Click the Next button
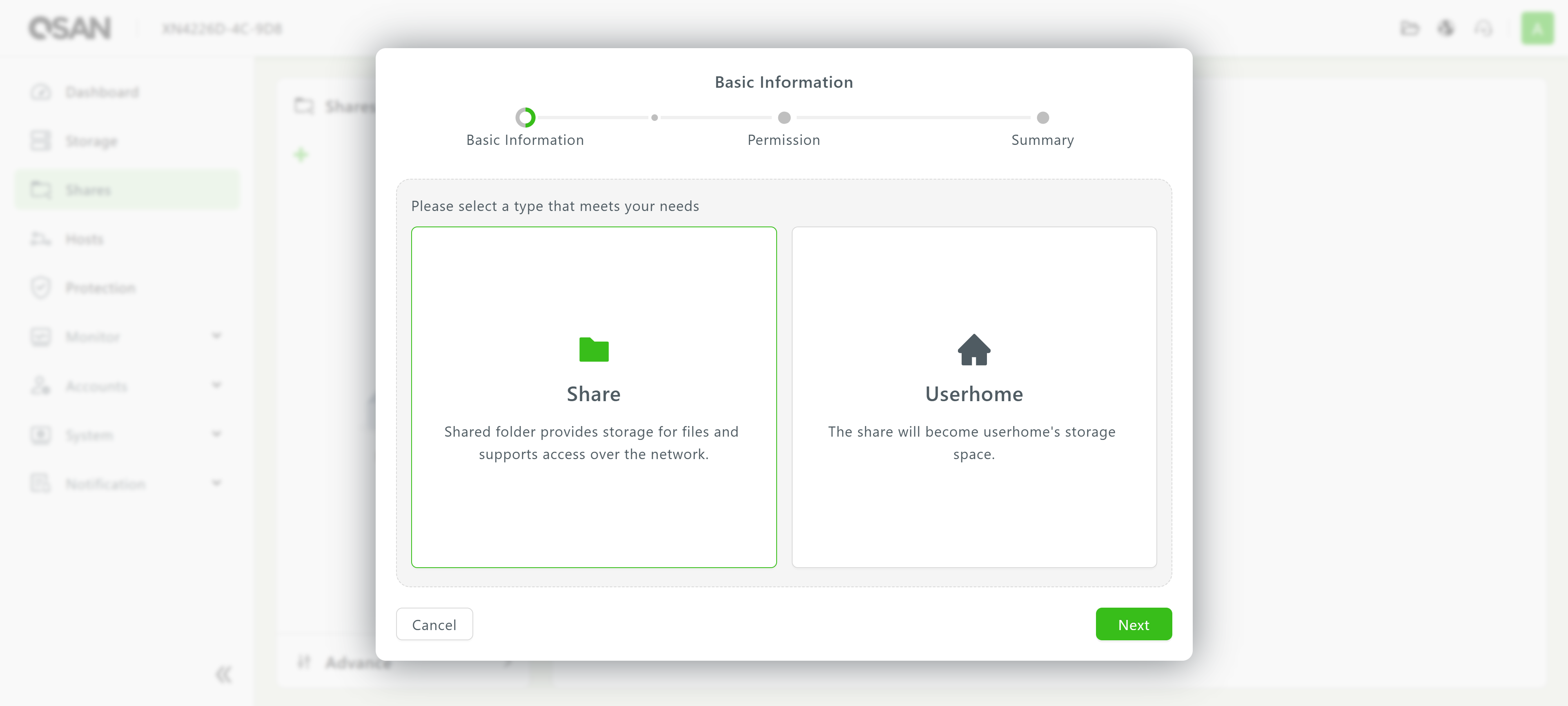This screenshot has height=706, width=1568. tap(1134, 624)
